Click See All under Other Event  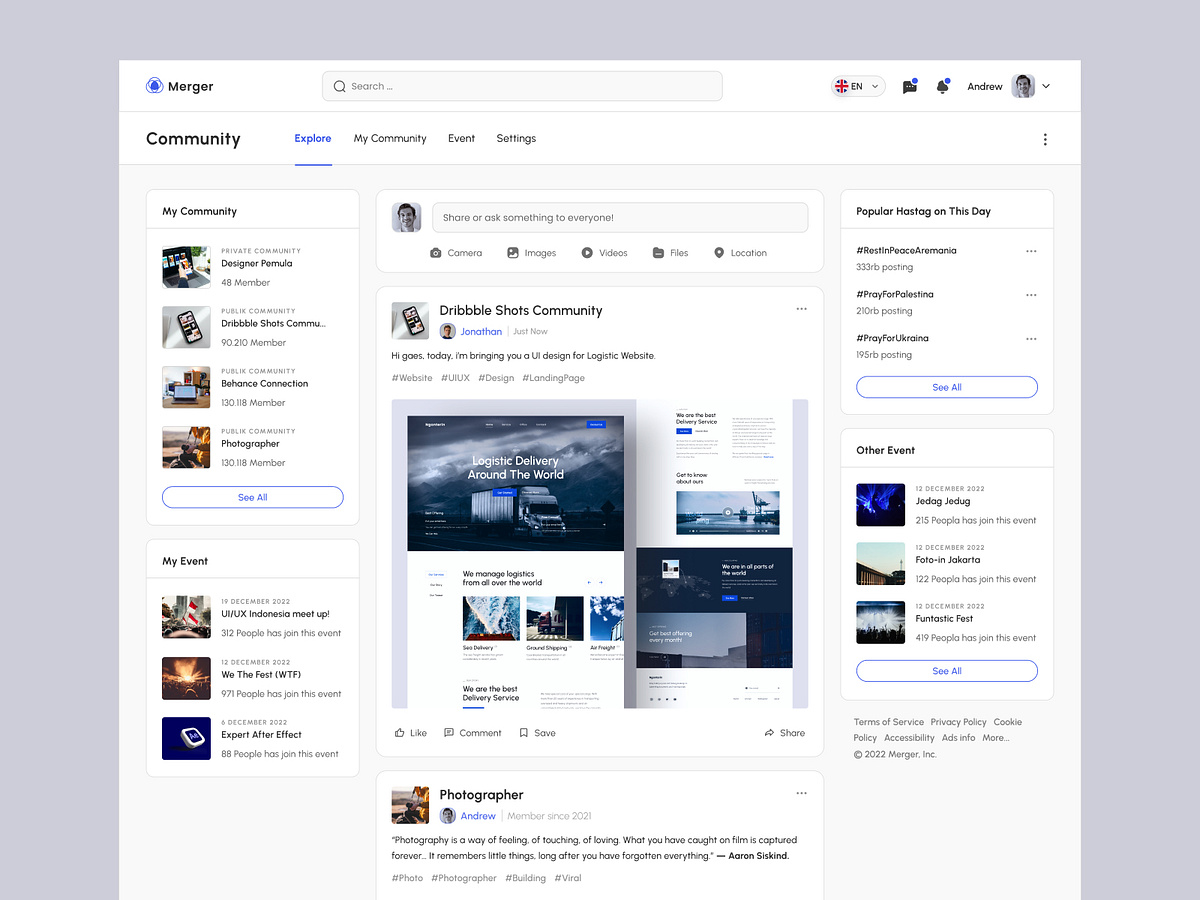pos(947,671)
